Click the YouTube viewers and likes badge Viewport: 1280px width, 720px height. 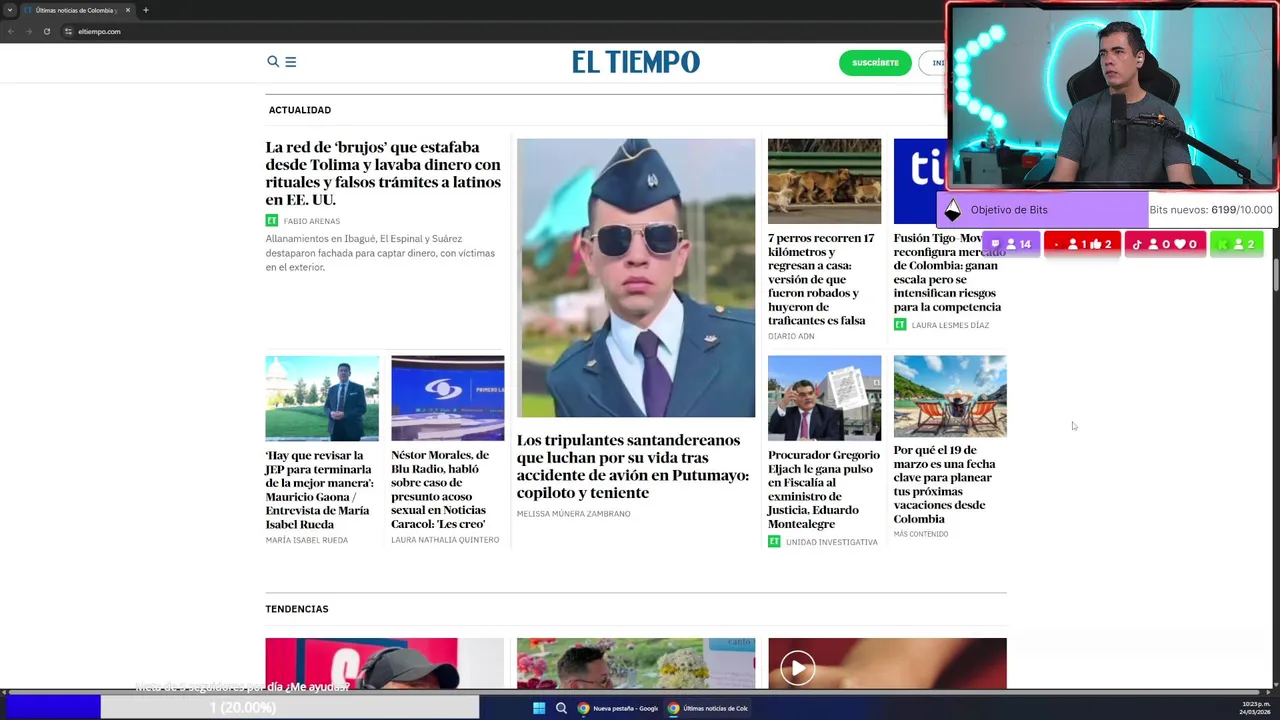1082,244
